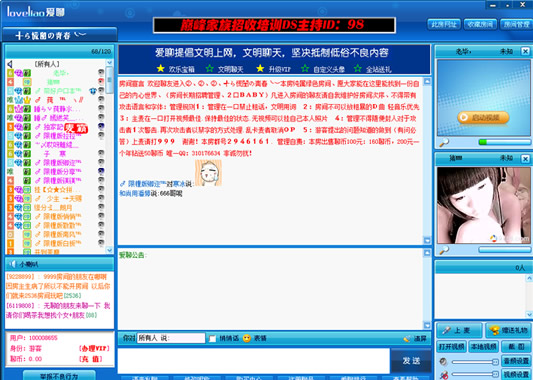Image resolution: width=533 pixels, height=380 pixels.
Task: Click the speaker volume icon
Action: point(443,362)
